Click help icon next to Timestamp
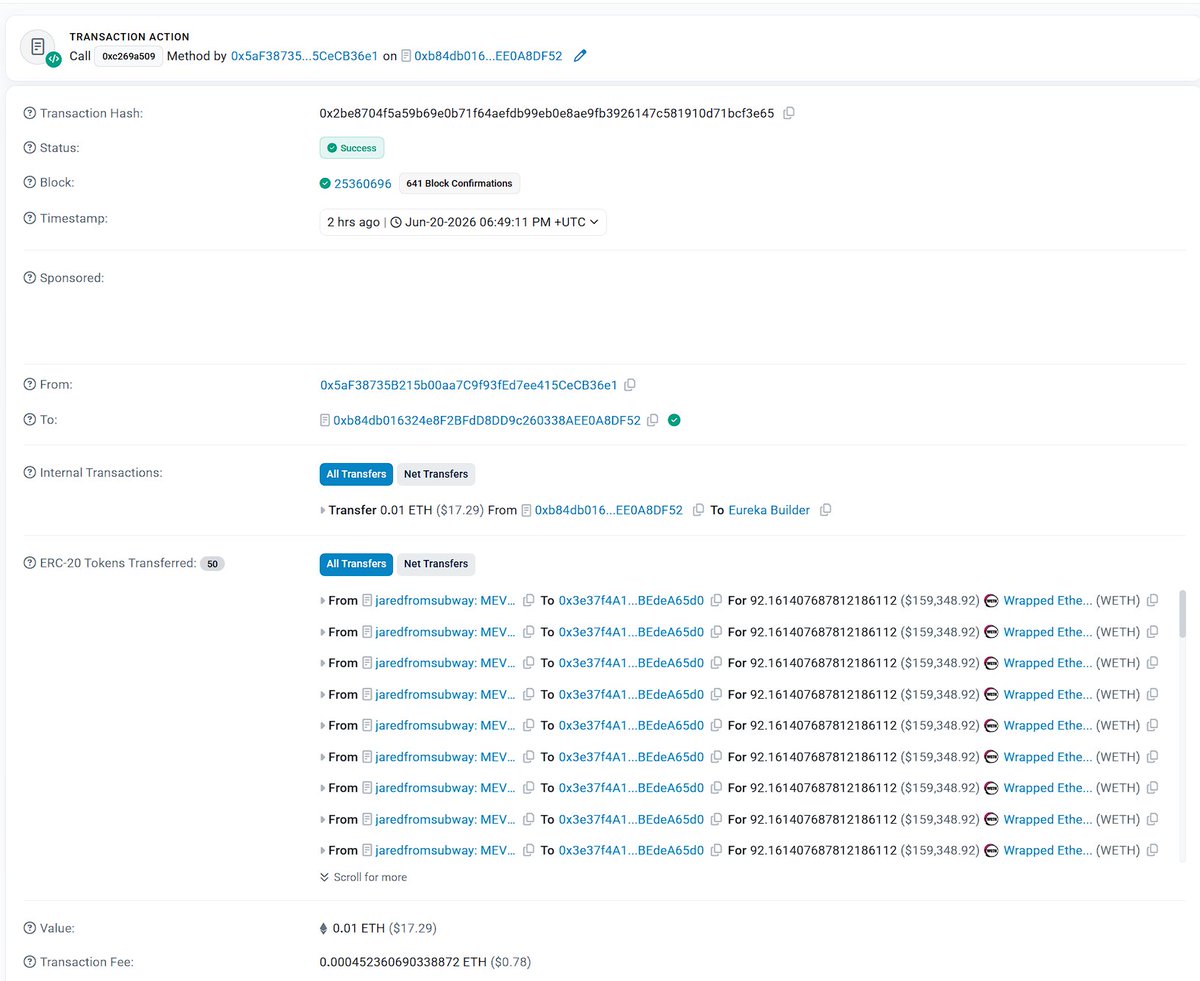This screenshot has width=1200, height=981. click(30, 218)
